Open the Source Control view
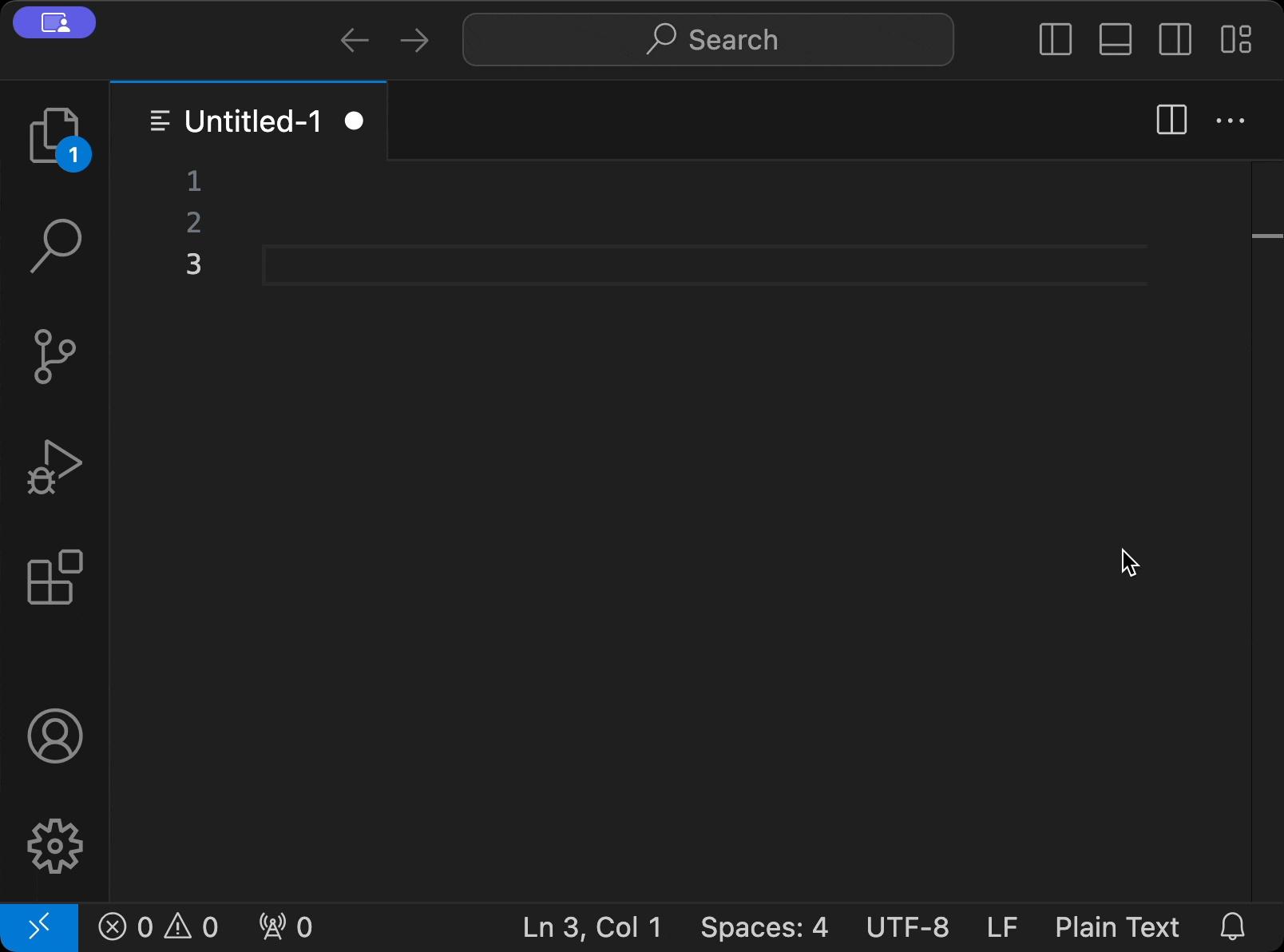The height and width of the screenshot is (952, 1284). point(54,356)
